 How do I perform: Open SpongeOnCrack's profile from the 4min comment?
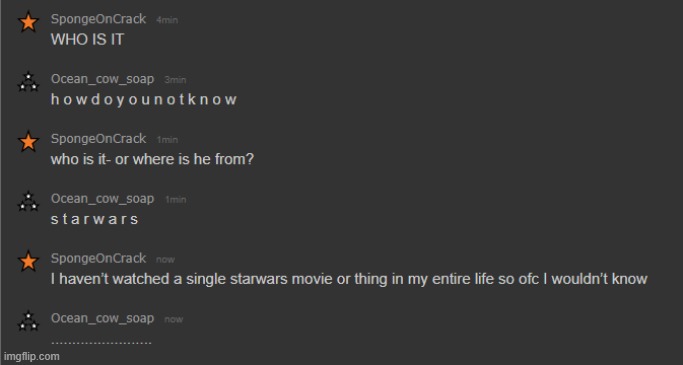click(98, 20)
